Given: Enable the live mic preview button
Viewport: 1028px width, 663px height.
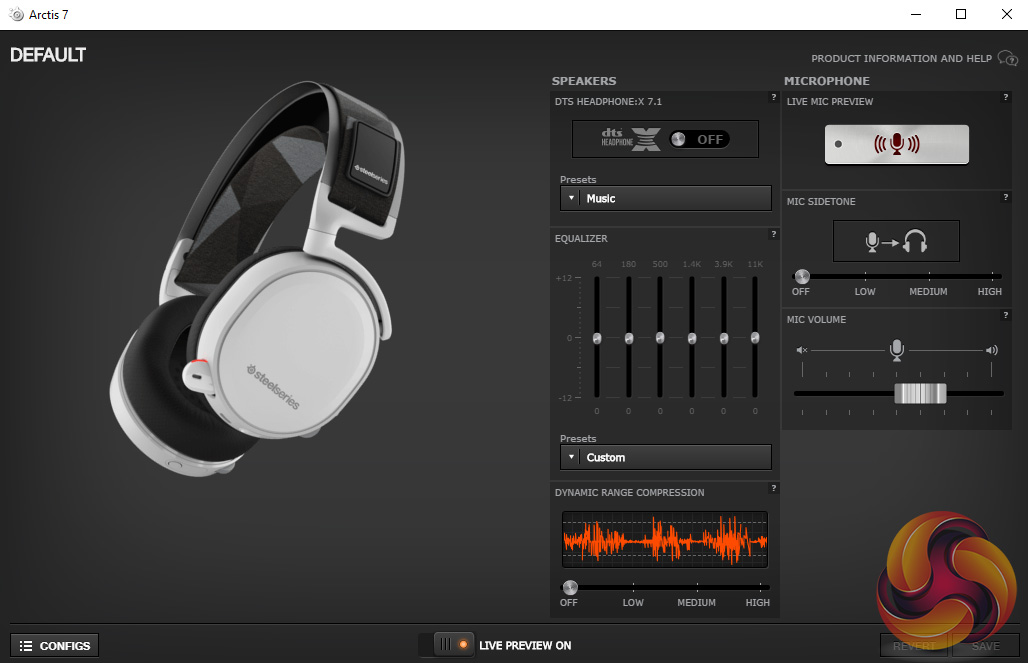Looking at the screenshot, I should 896,144.
